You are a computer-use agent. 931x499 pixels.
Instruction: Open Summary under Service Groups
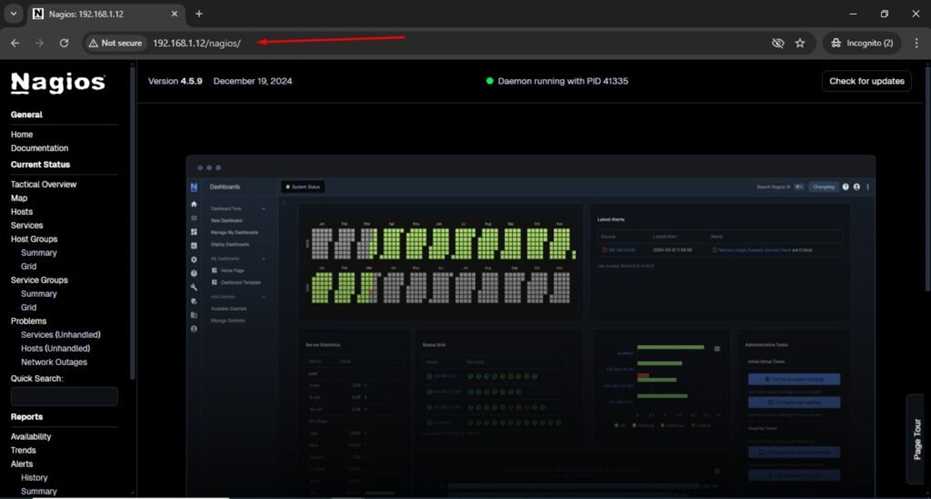point(39,293)
